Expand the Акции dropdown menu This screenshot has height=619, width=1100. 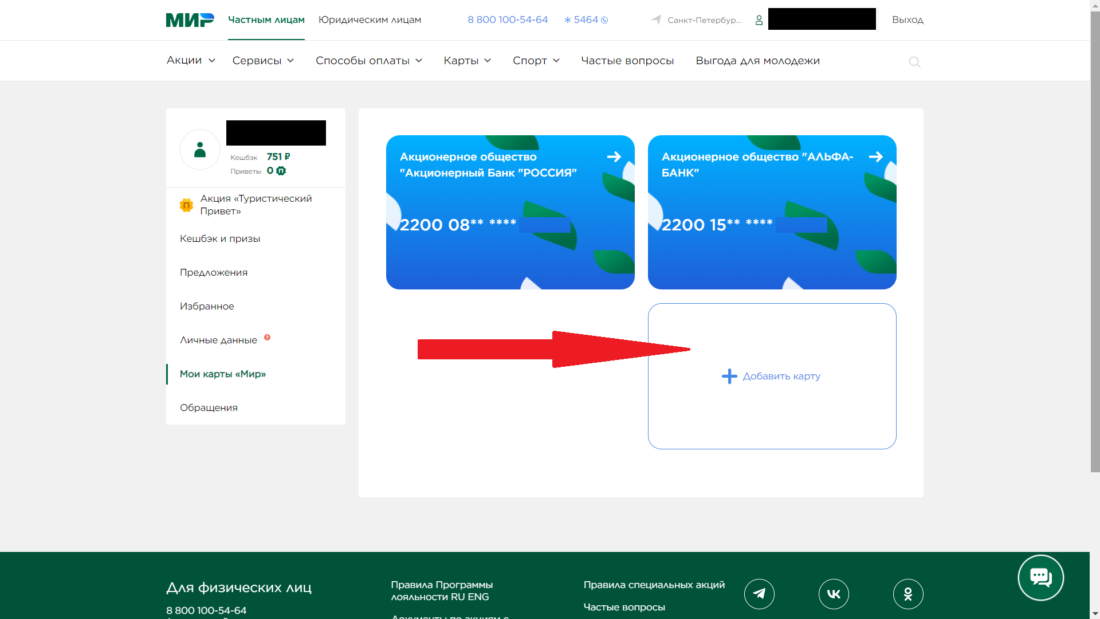click(x=191, y=61)
